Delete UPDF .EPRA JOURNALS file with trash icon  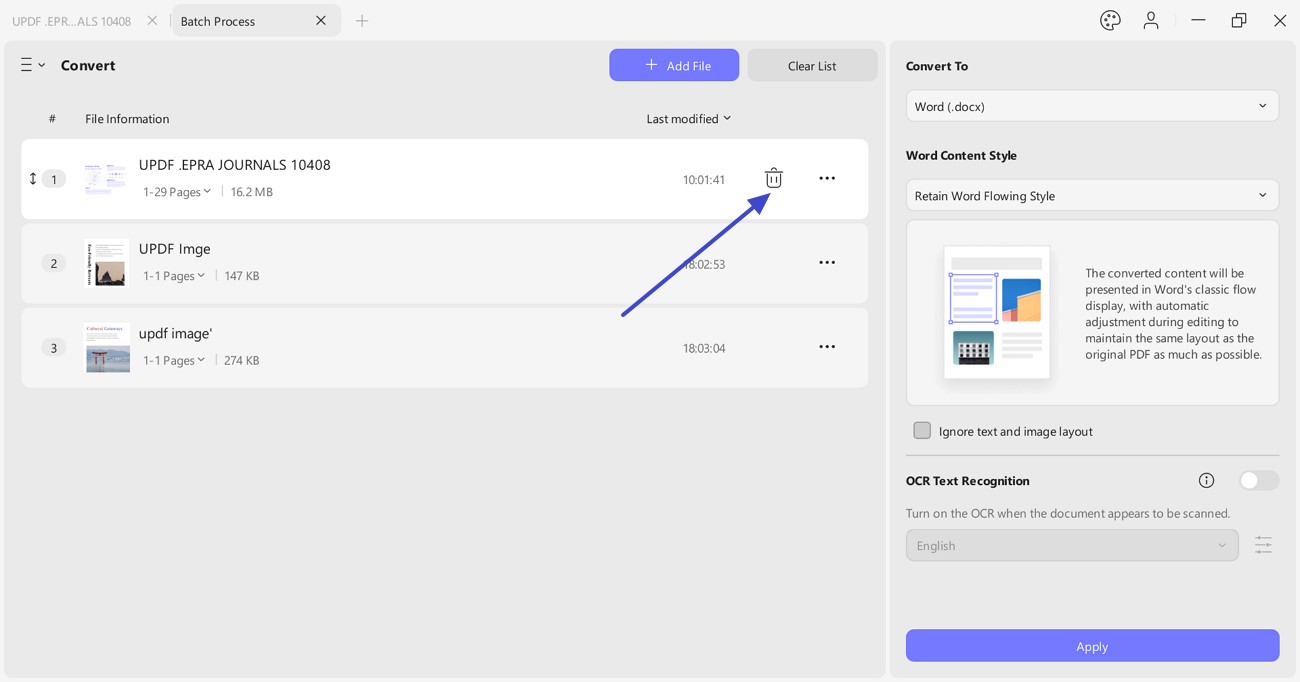coord(773,178)
